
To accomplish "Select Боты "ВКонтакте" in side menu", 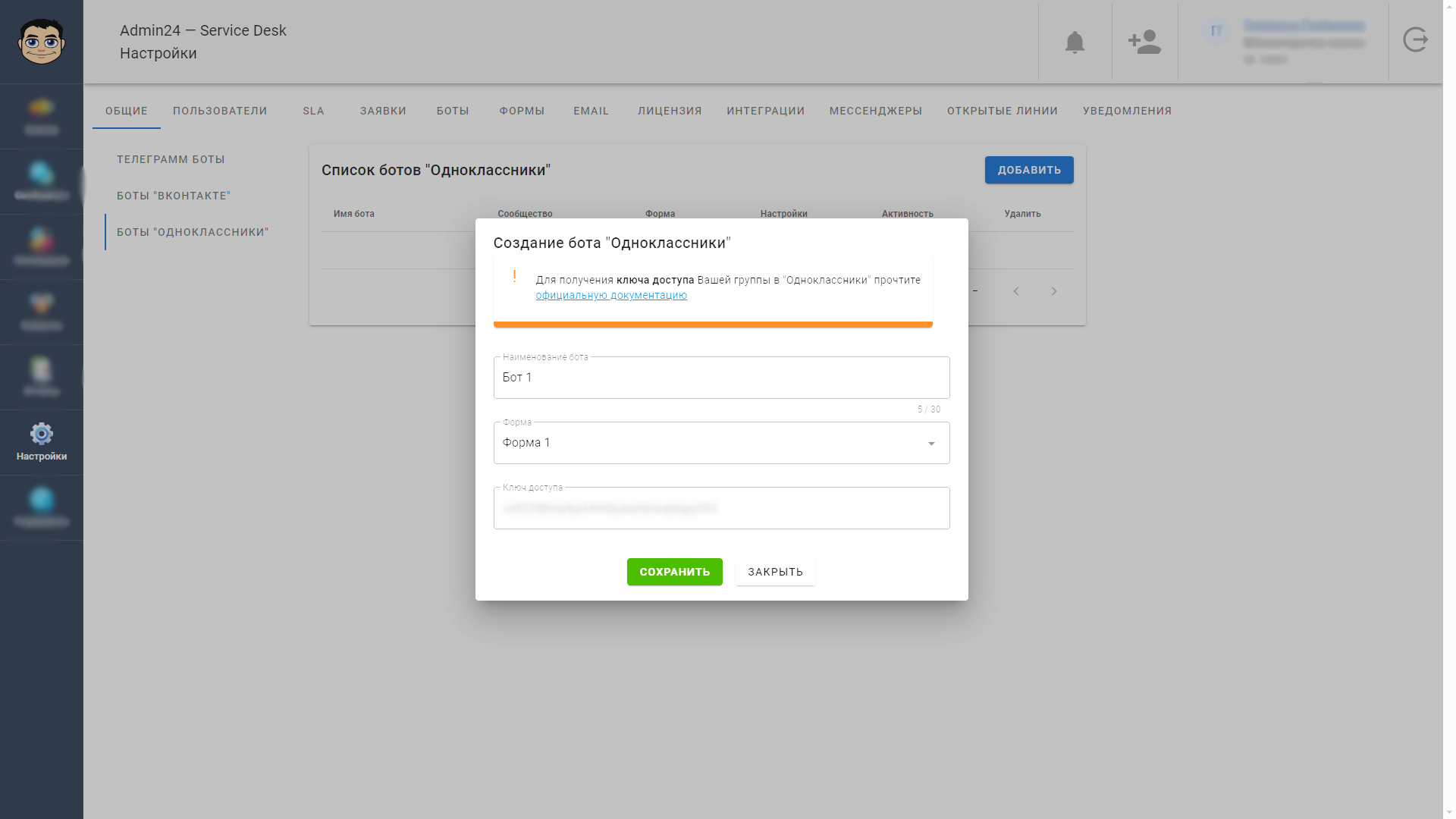I will [x=174, y=196].
